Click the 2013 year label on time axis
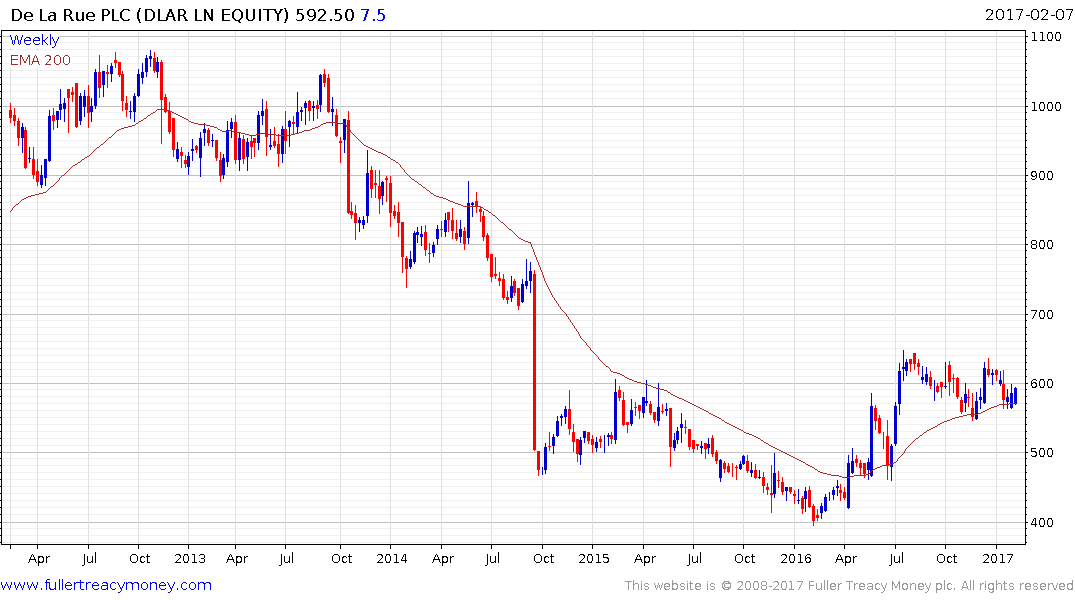The image size is (1075, 600). pyautogui.click(x=190, y=558)
